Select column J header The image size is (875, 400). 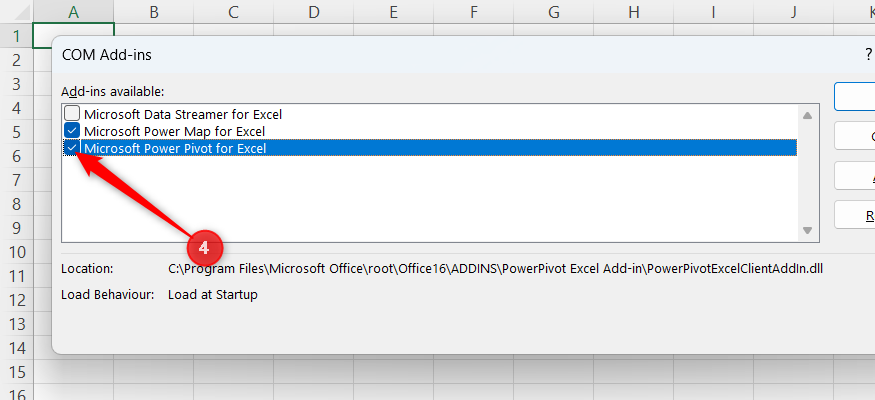click(x=793, y=12)
